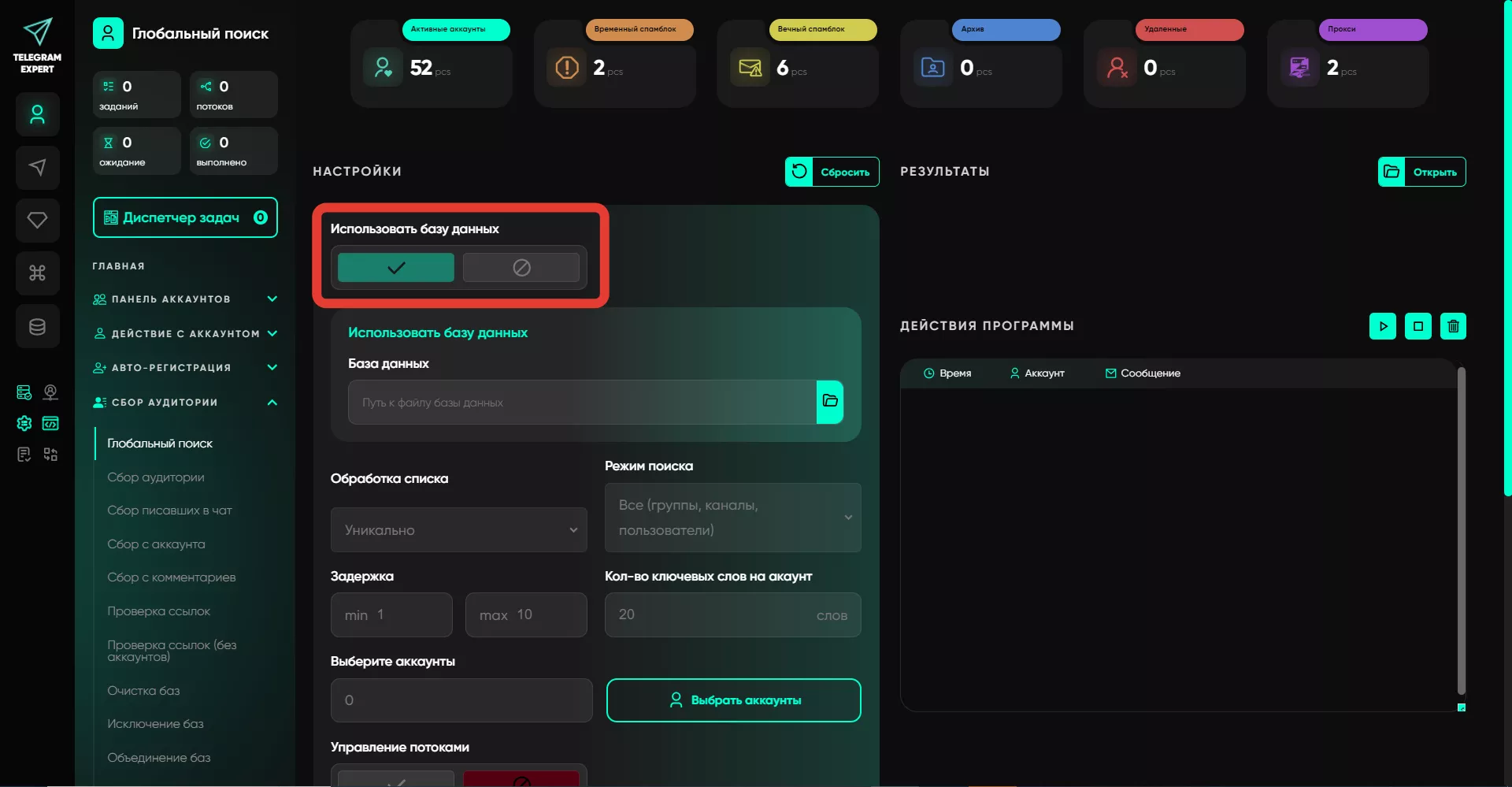This screenshot has height=787, width=1512.
Task: Click the gear settings small icon in left rail
Action: pyautogui.click(x=24, y=424)
